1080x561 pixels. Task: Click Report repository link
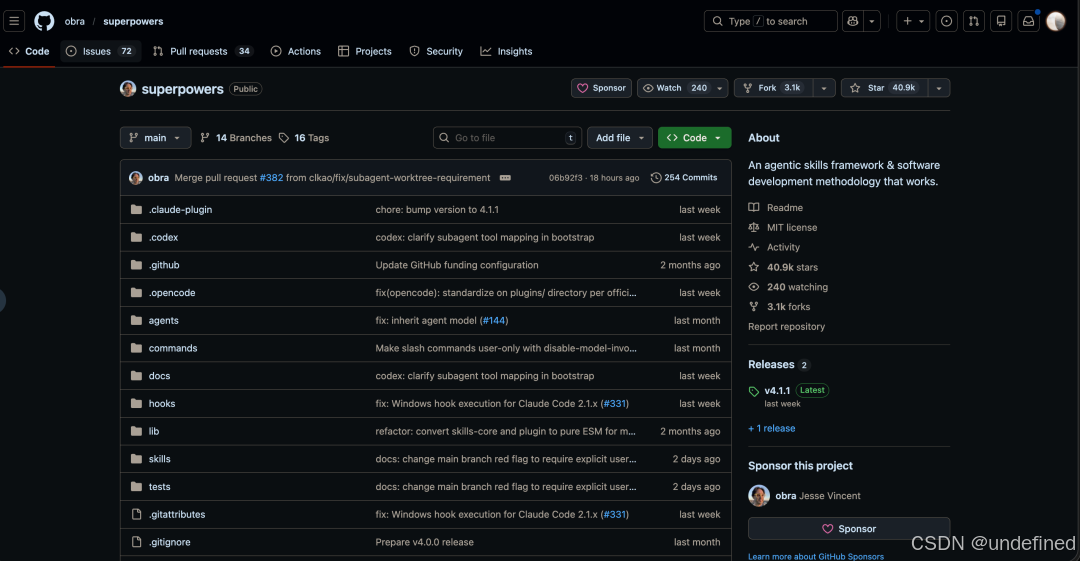pyautogui.click(x=787, y=327)
